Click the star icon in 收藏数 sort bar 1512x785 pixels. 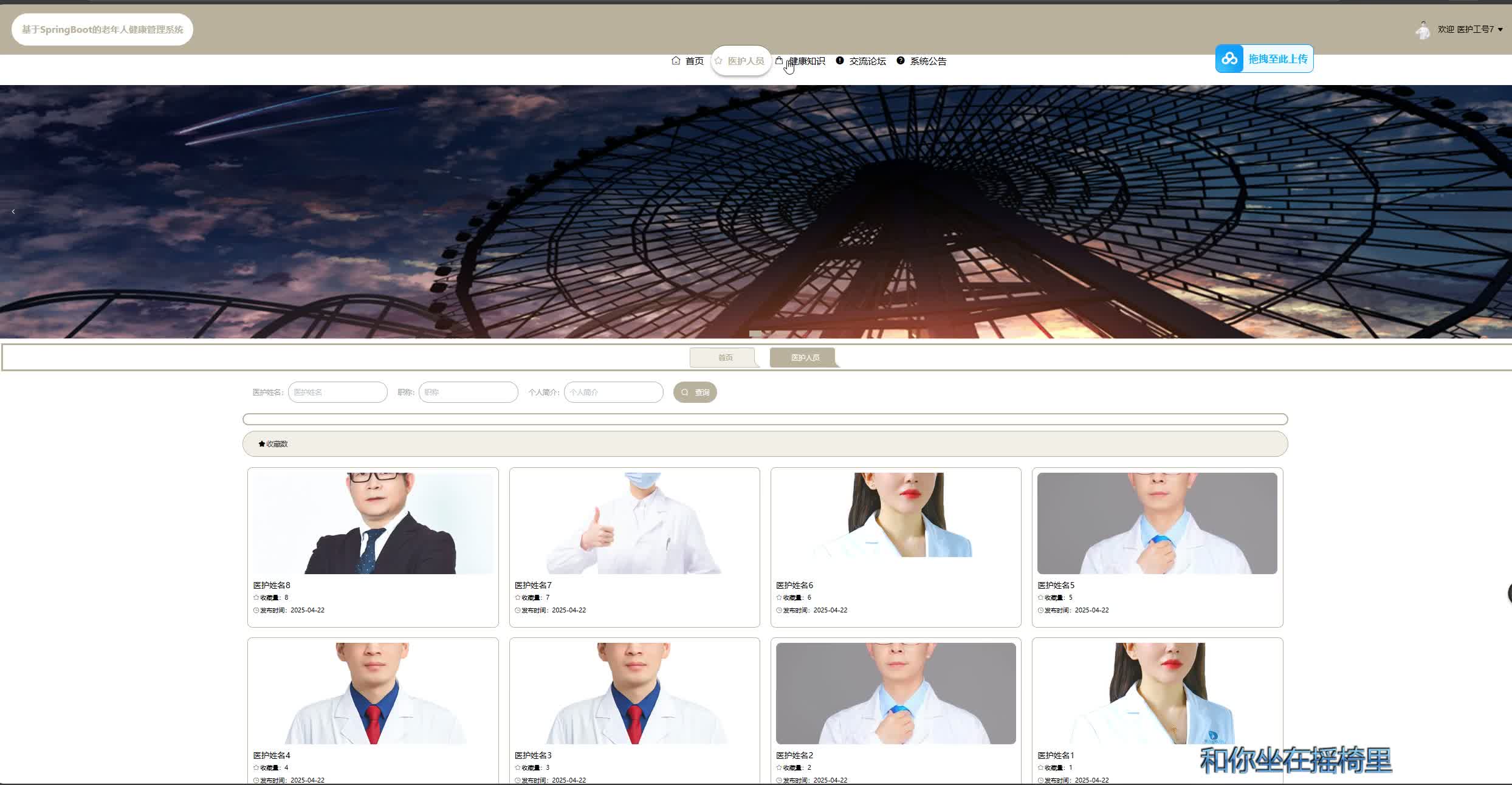point(262,444)
